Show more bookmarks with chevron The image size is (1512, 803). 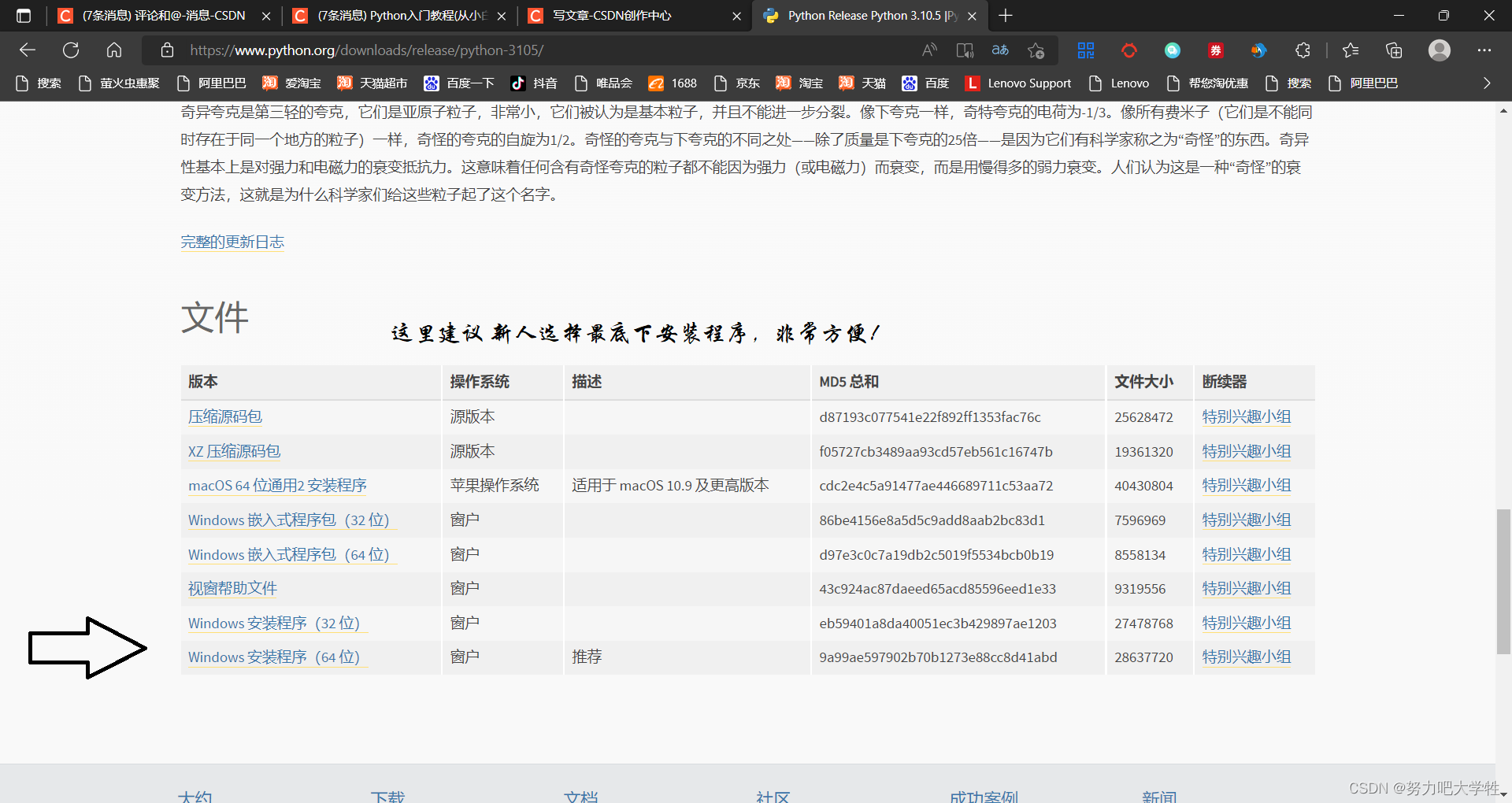(x=1487, y=83)
